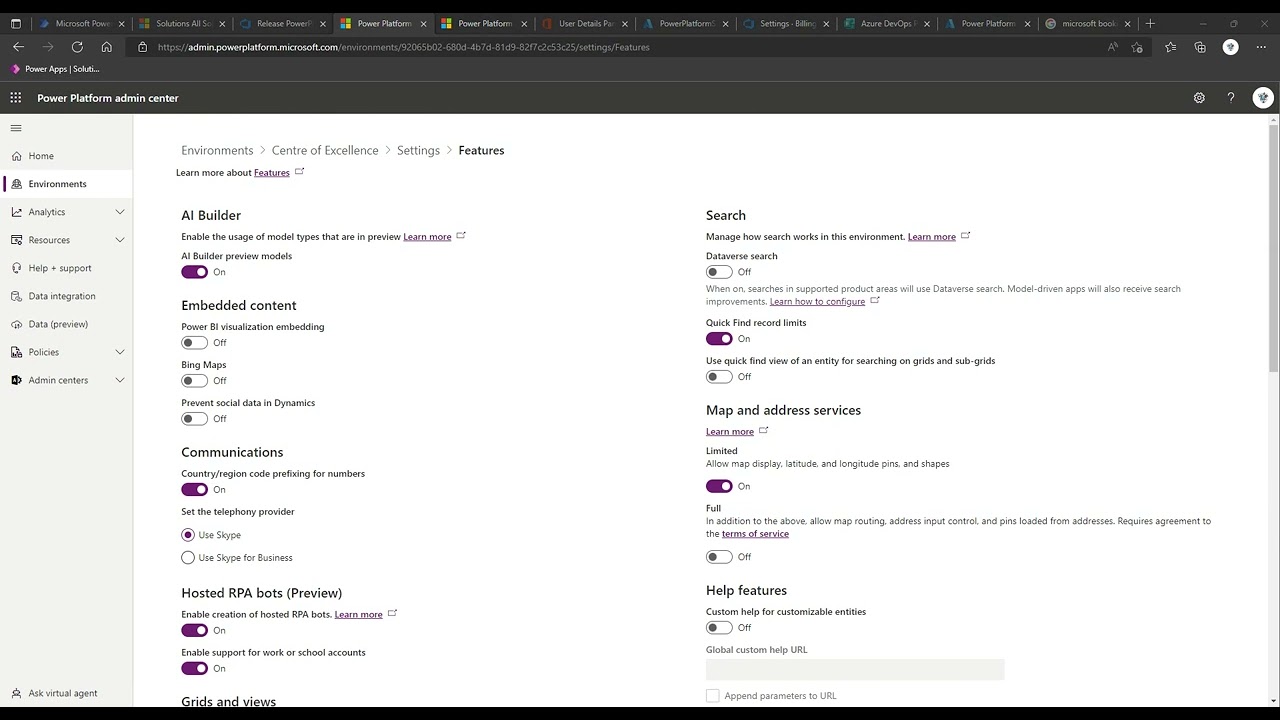Click the Data (preview) icon
This screenshot has height=720, width=1280.
(17, 324)
